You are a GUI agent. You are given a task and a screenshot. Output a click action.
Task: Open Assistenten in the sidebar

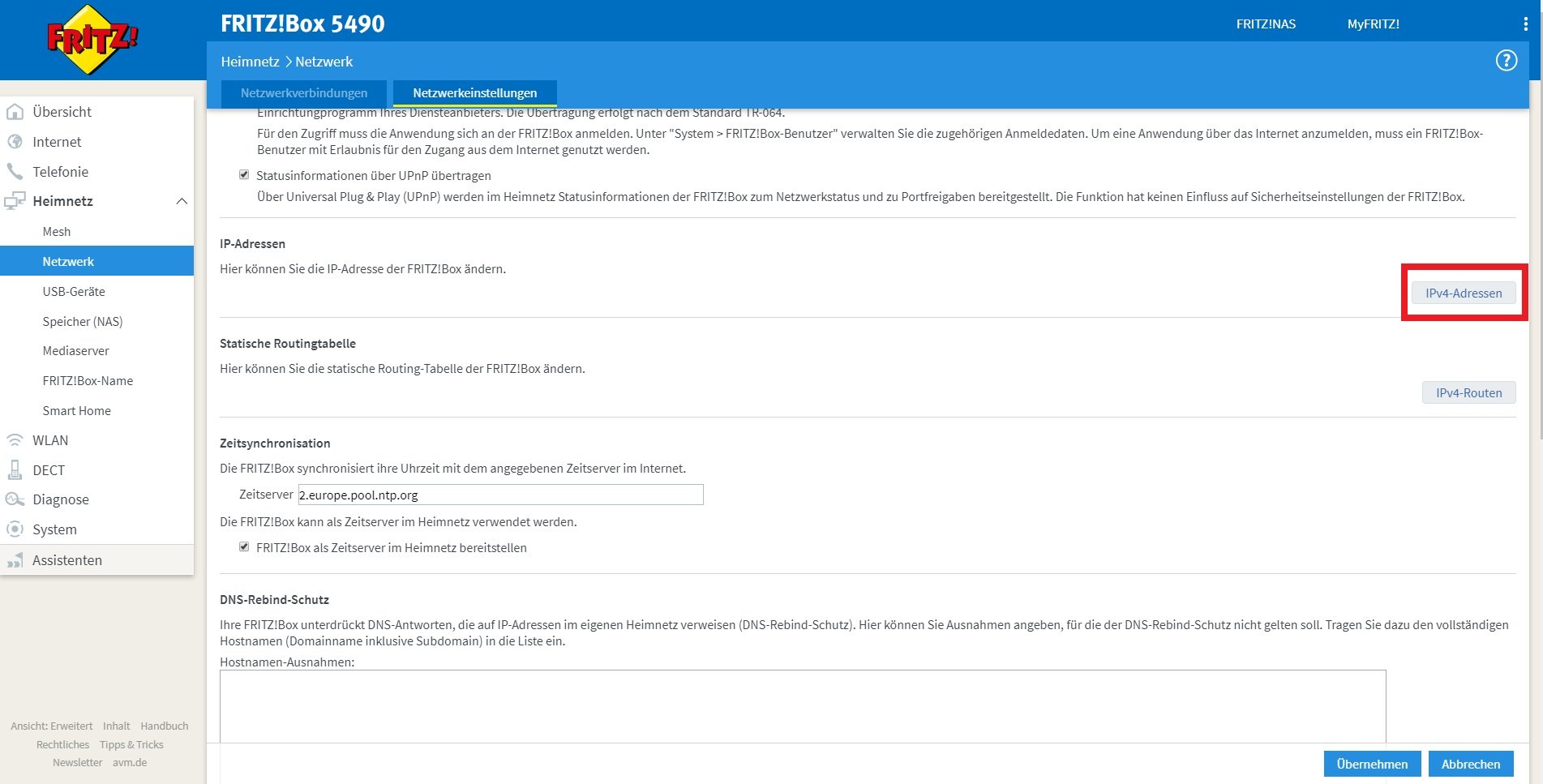[67, 560]
